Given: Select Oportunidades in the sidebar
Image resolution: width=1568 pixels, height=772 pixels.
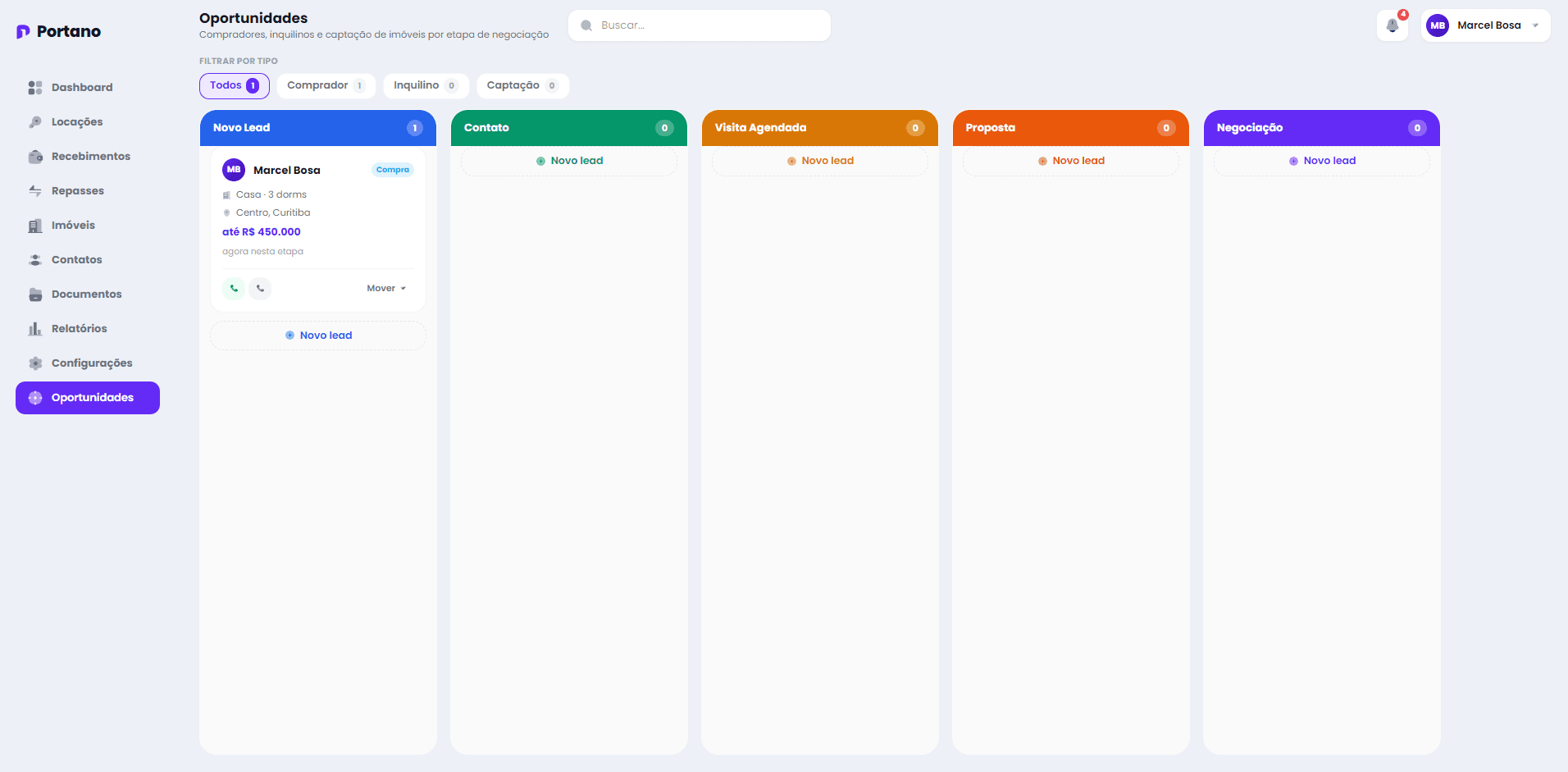Looking at the screenshot, I should 88,398.
